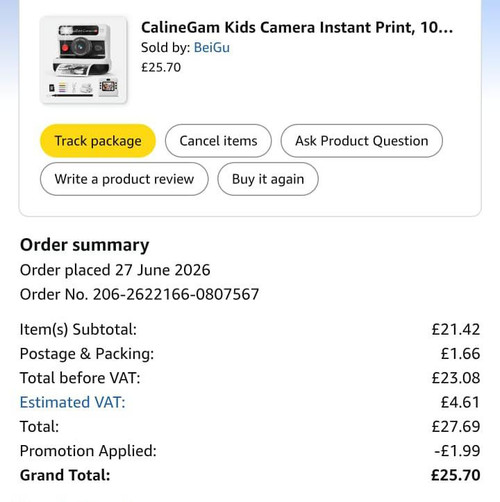The image size is (500, 502).
Task: Click the Estimated VAT £4.61 amount
Action: [x=460, y=402]
